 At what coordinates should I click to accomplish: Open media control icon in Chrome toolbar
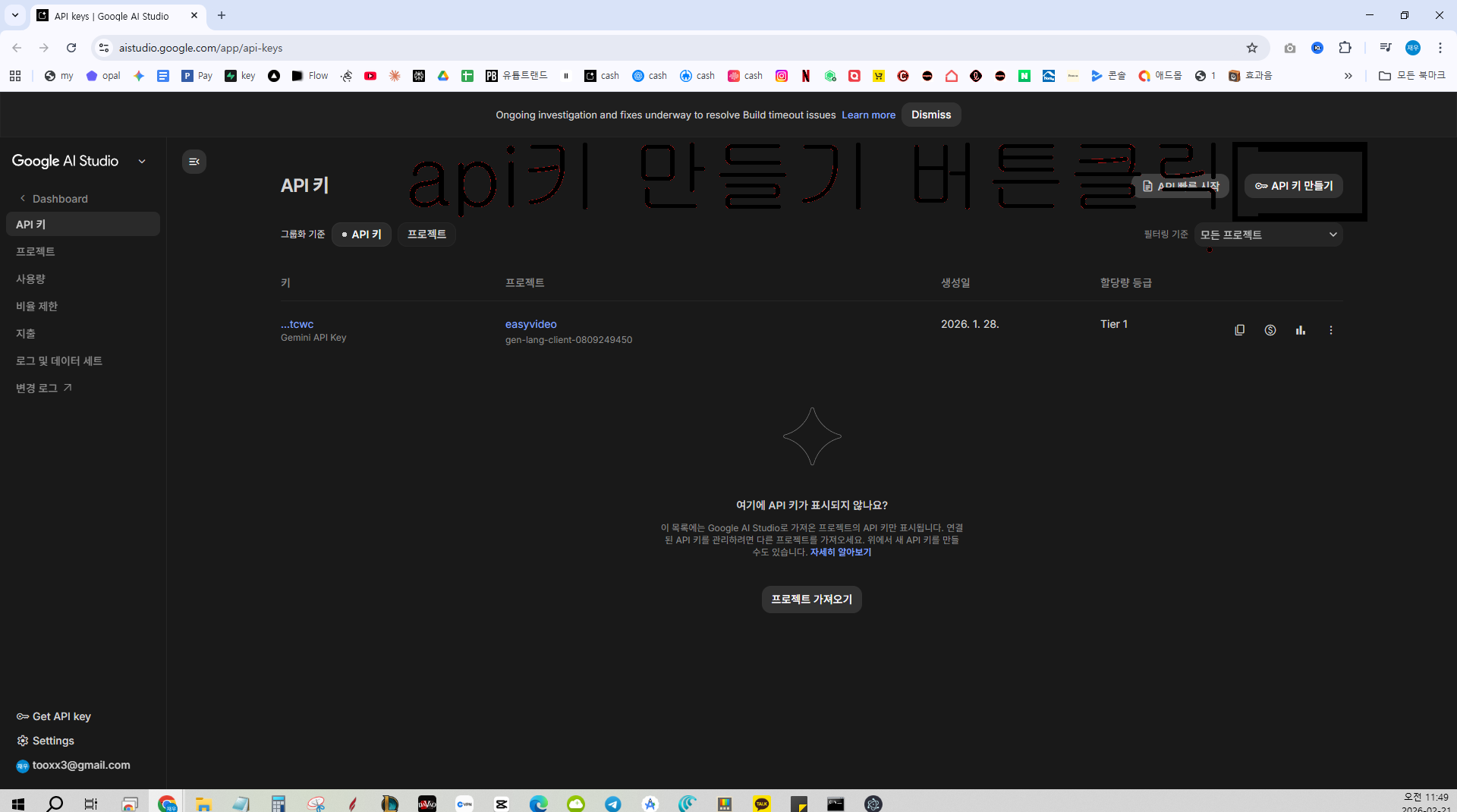(1386, 48)
